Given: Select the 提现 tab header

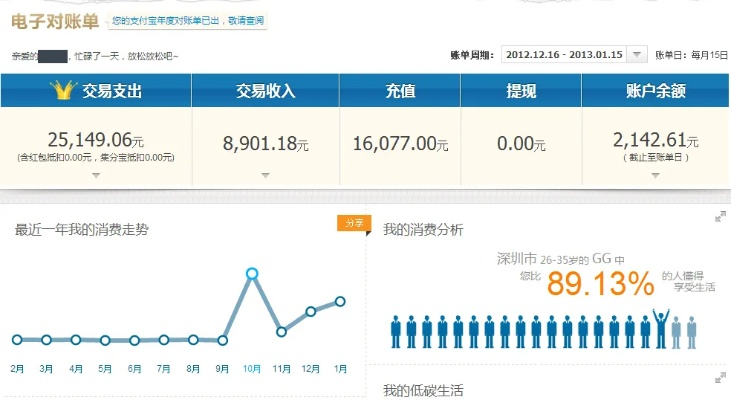Looking at the screenshot, I should pos(521,92).
